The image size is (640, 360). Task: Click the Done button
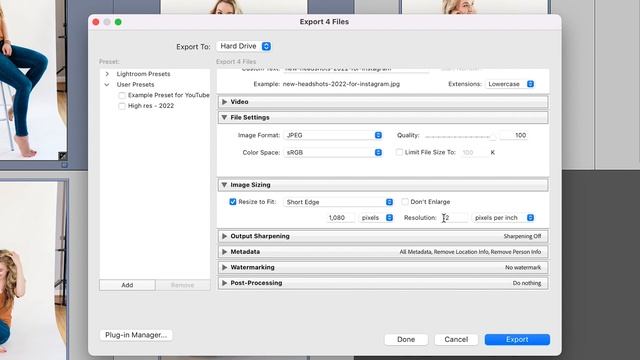tap(406, 339)
